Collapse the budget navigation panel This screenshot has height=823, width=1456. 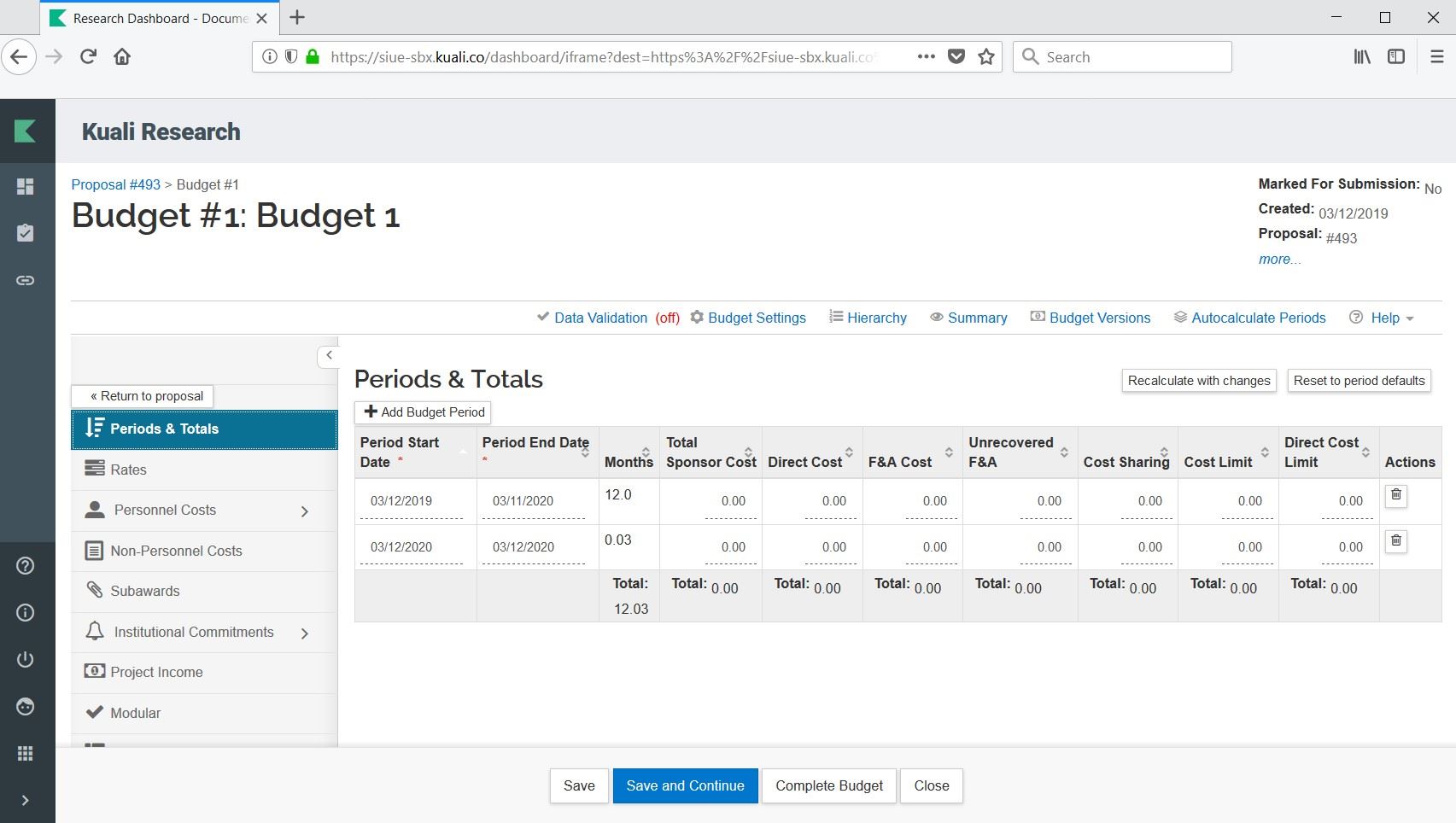click(329, 355)
